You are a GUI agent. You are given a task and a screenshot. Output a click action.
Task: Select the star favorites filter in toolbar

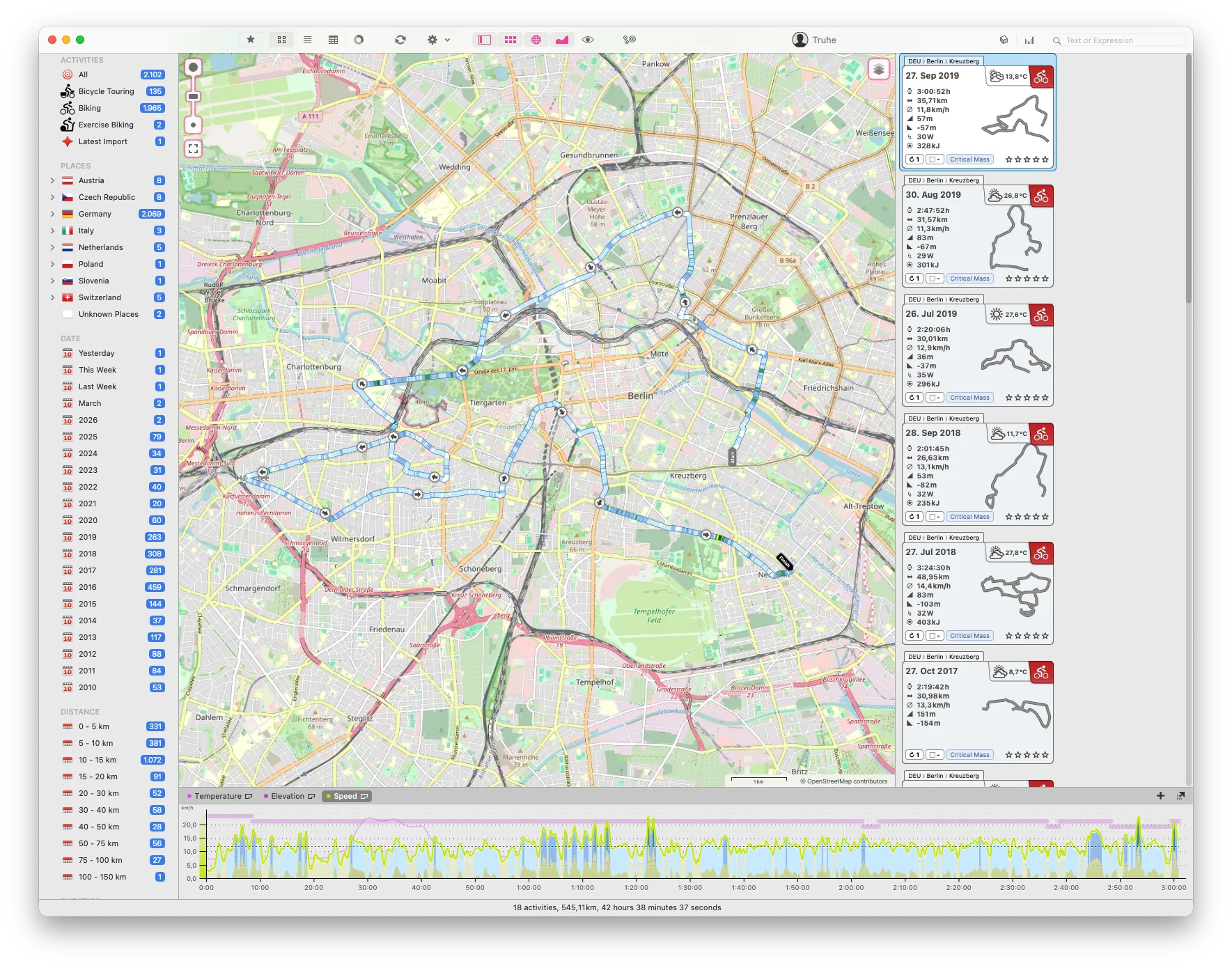250,40
